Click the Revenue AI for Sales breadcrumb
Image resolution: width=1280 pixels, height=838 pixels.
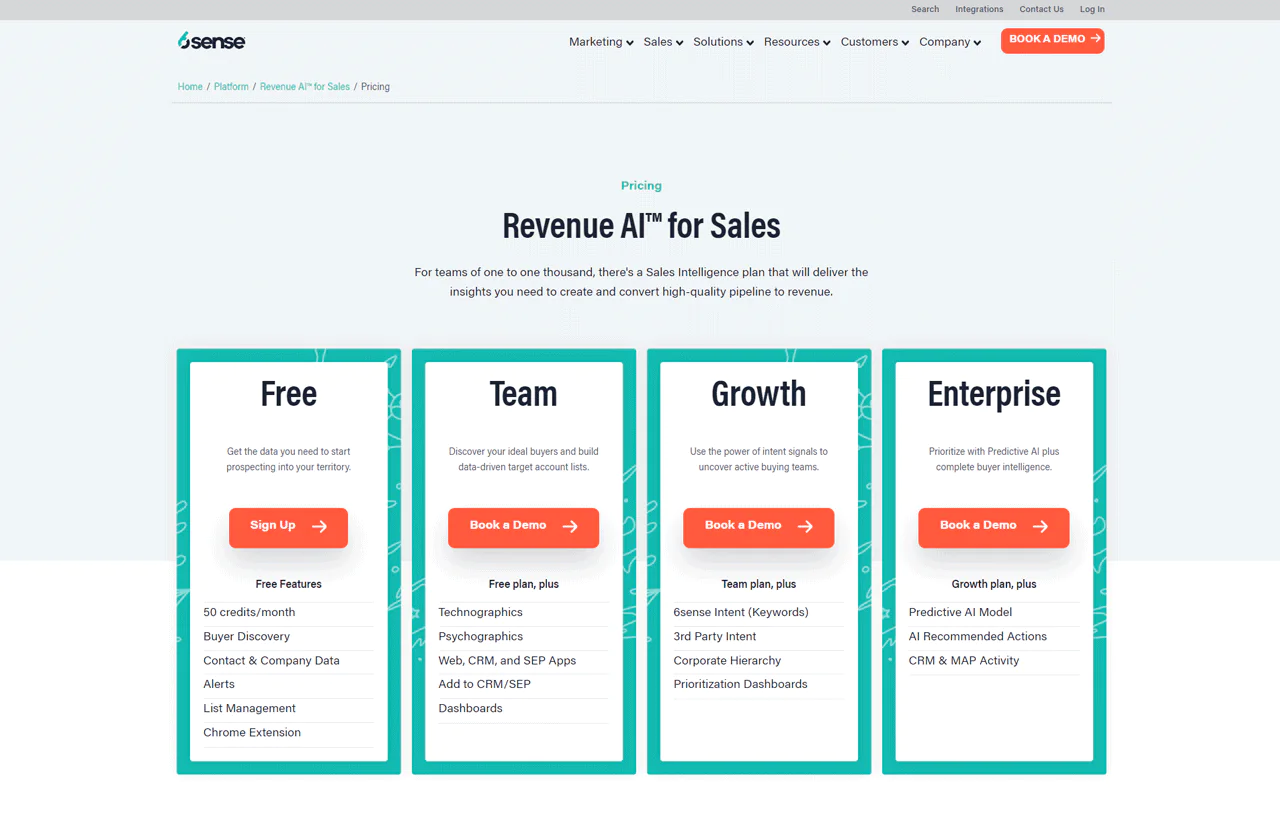304,87
